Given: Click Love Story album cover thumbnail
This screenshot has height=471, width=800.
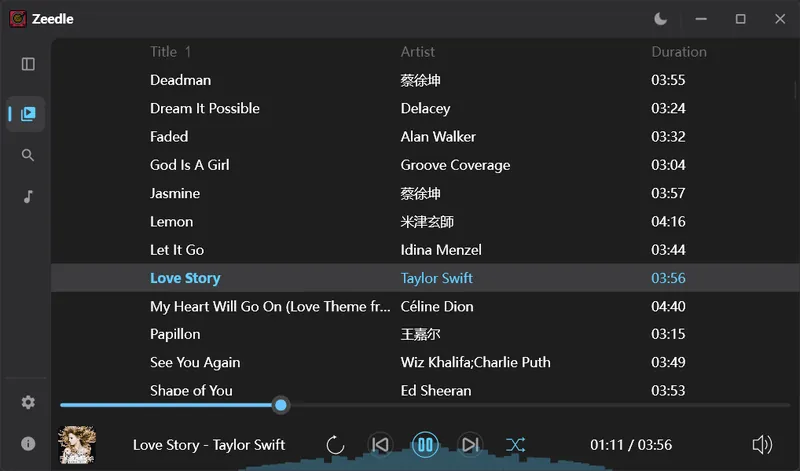Looking at the screenshot, I should (x=77, y=444).
